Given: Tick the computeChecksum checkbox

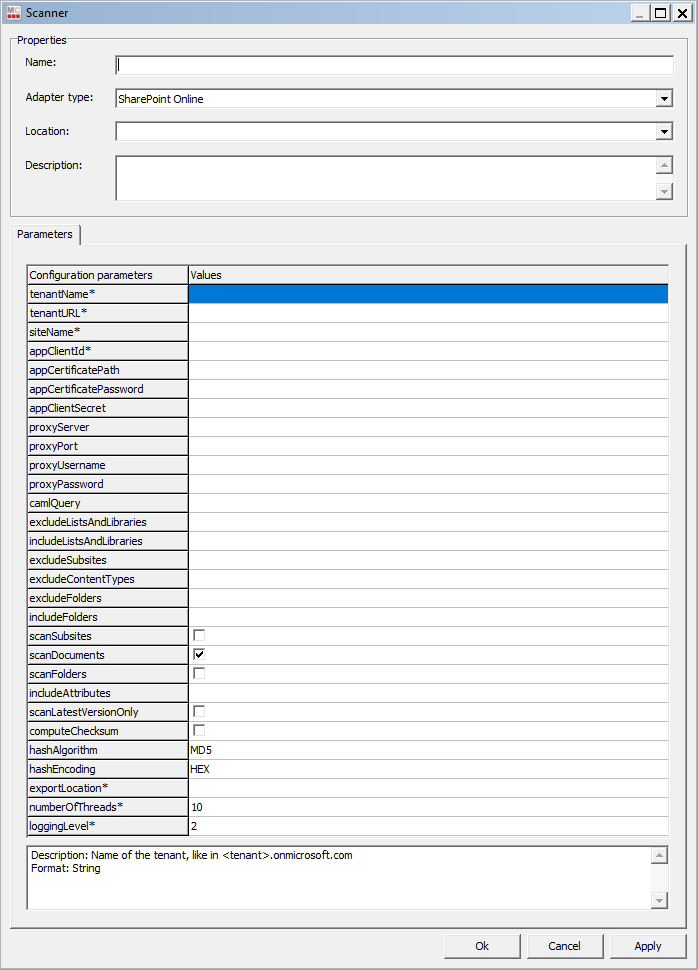Looking at the screenshot, I should click(x=199, y=731).
